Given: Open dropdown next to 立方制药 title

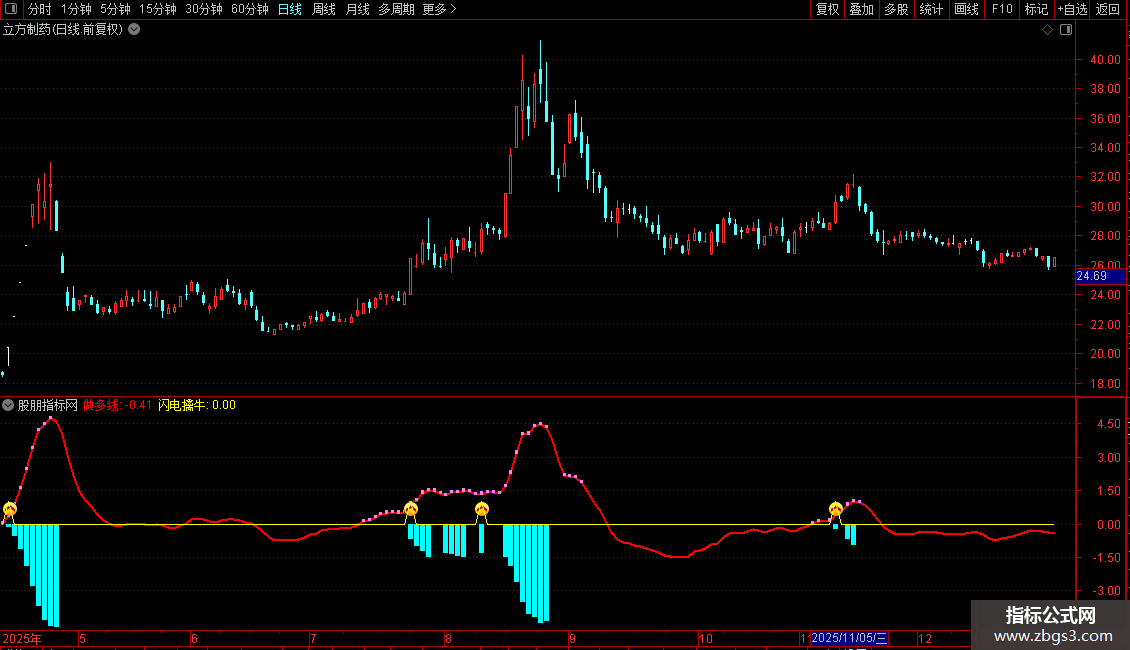Looking at the screenshot, I should click(x=134, y=30).
